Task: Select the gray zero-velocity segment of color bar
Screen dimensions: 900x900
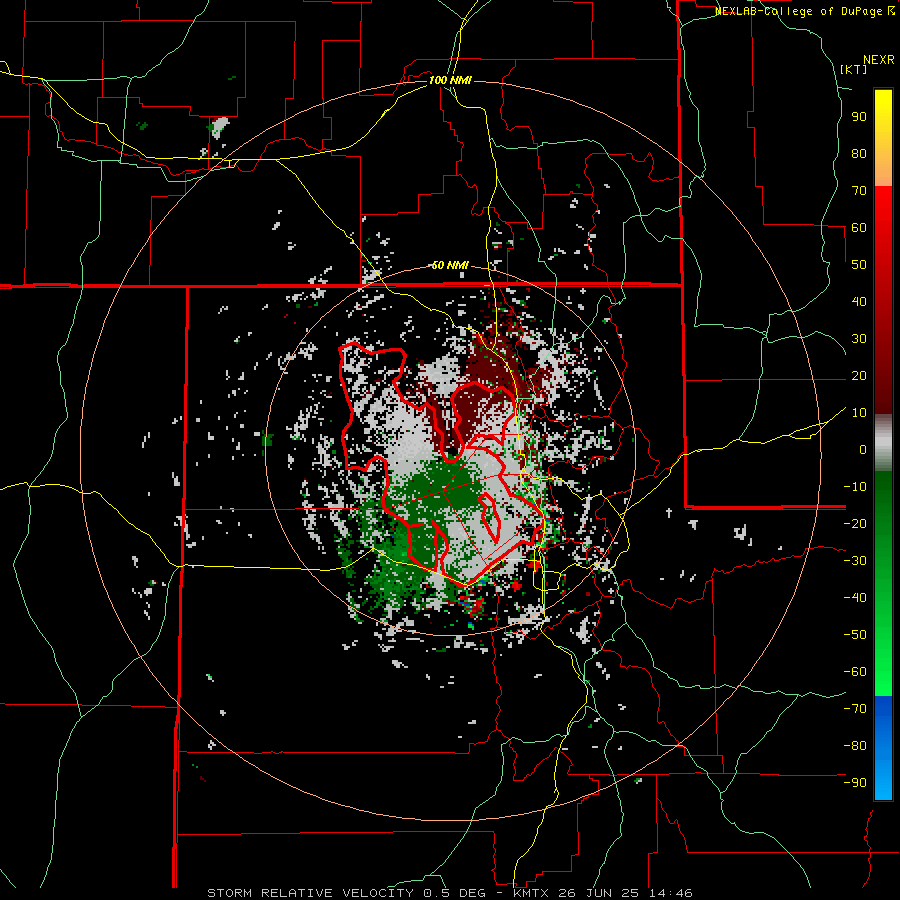Action: (x=883, y=443)
